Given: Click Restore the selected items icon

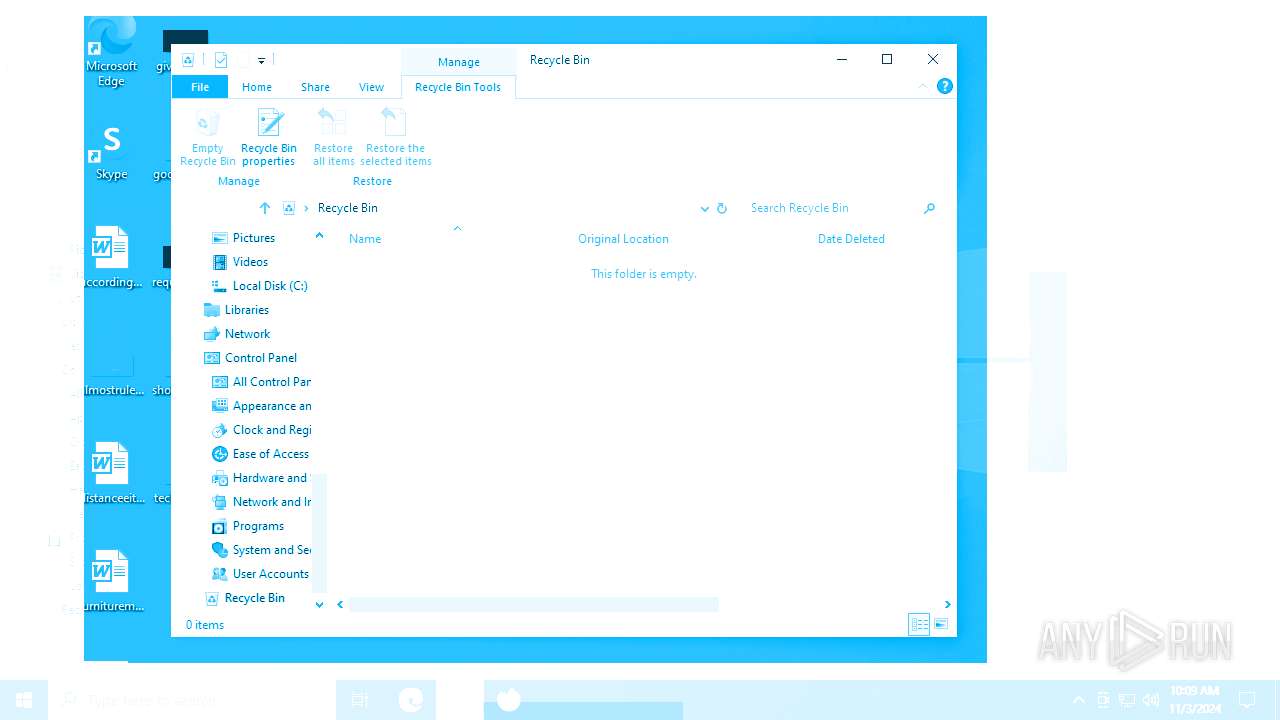Looking at the screenshot, I should pyautogui.click(x=396, y=137).
